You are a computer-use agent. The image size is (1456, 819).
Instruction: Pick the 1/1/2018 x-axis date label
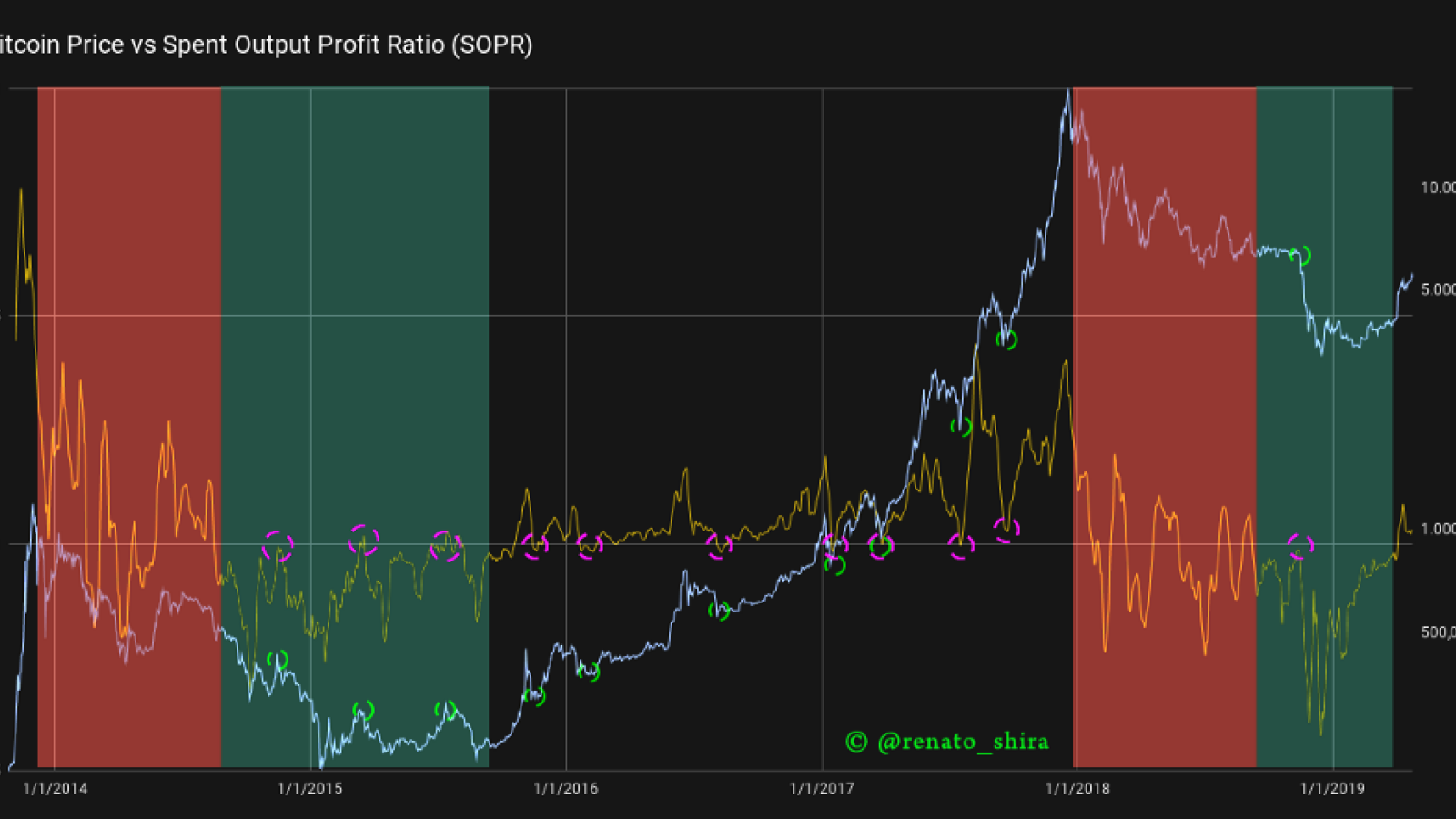1077,788
